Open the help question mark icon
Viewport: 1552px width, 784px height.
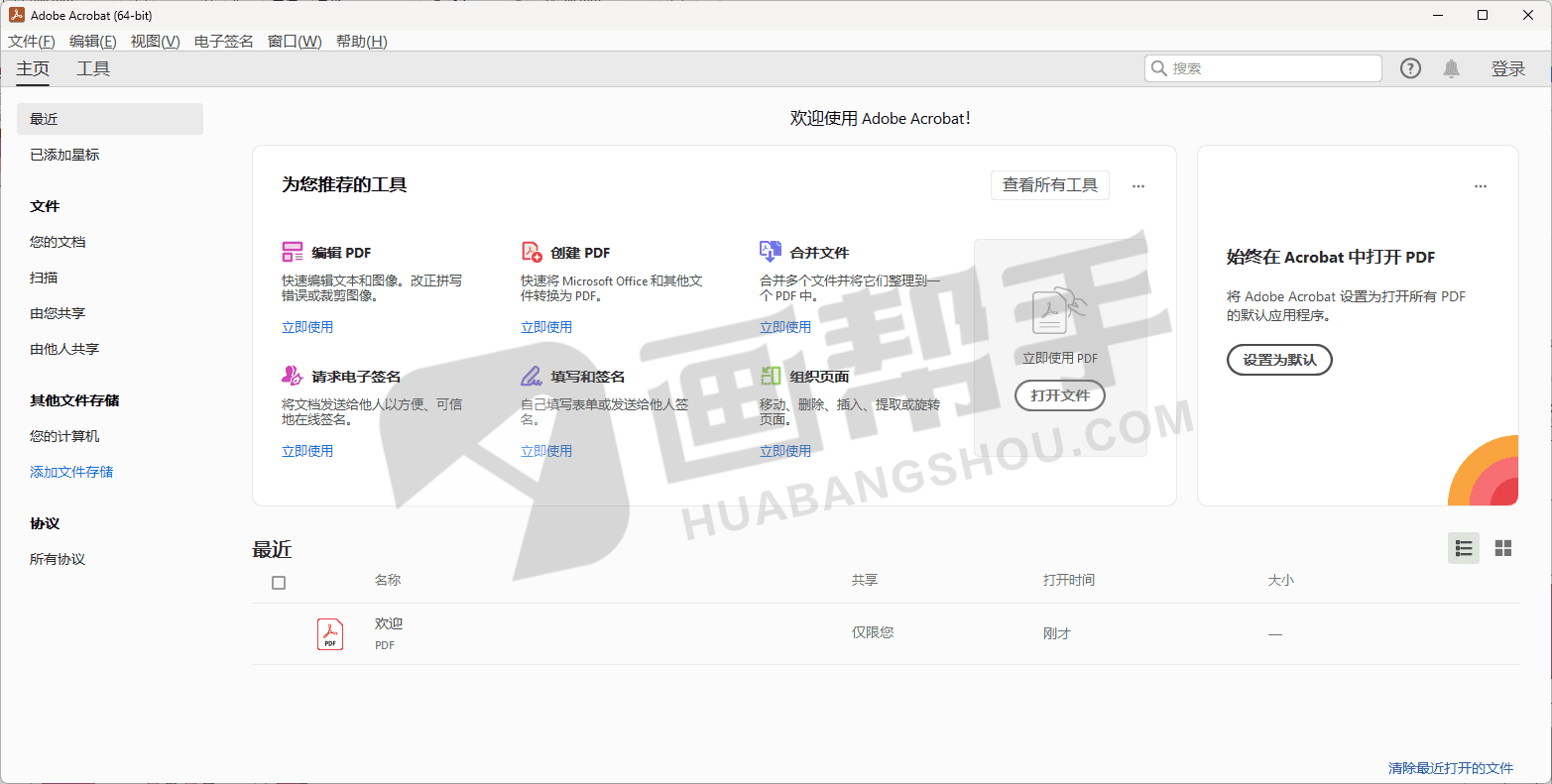click(x=1410, y=68)
